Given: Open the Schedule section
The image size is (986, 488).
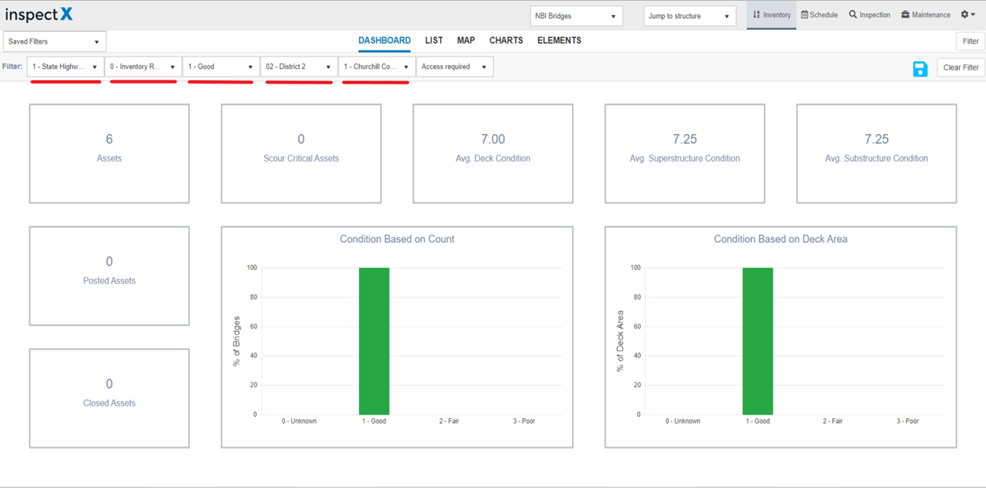Looking at the screenshot, I should [819, 14].
